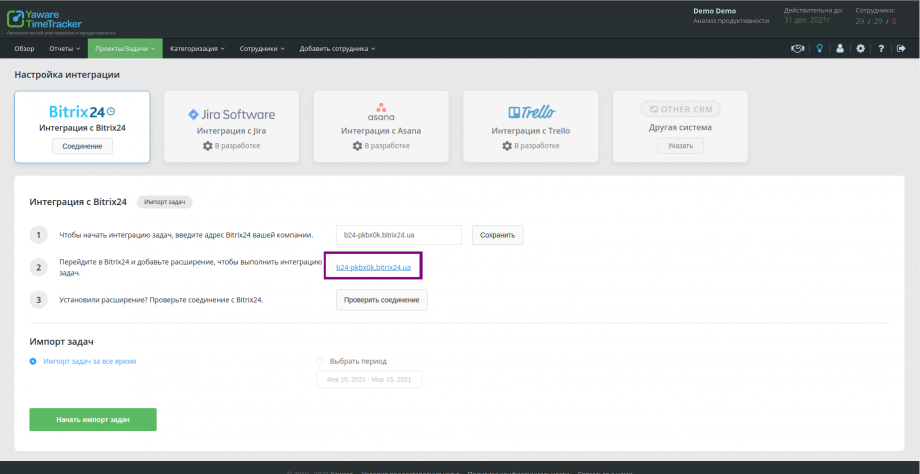Click the Другая система label
The height and width of the screenshot is (474, 920).
(681, 127)
